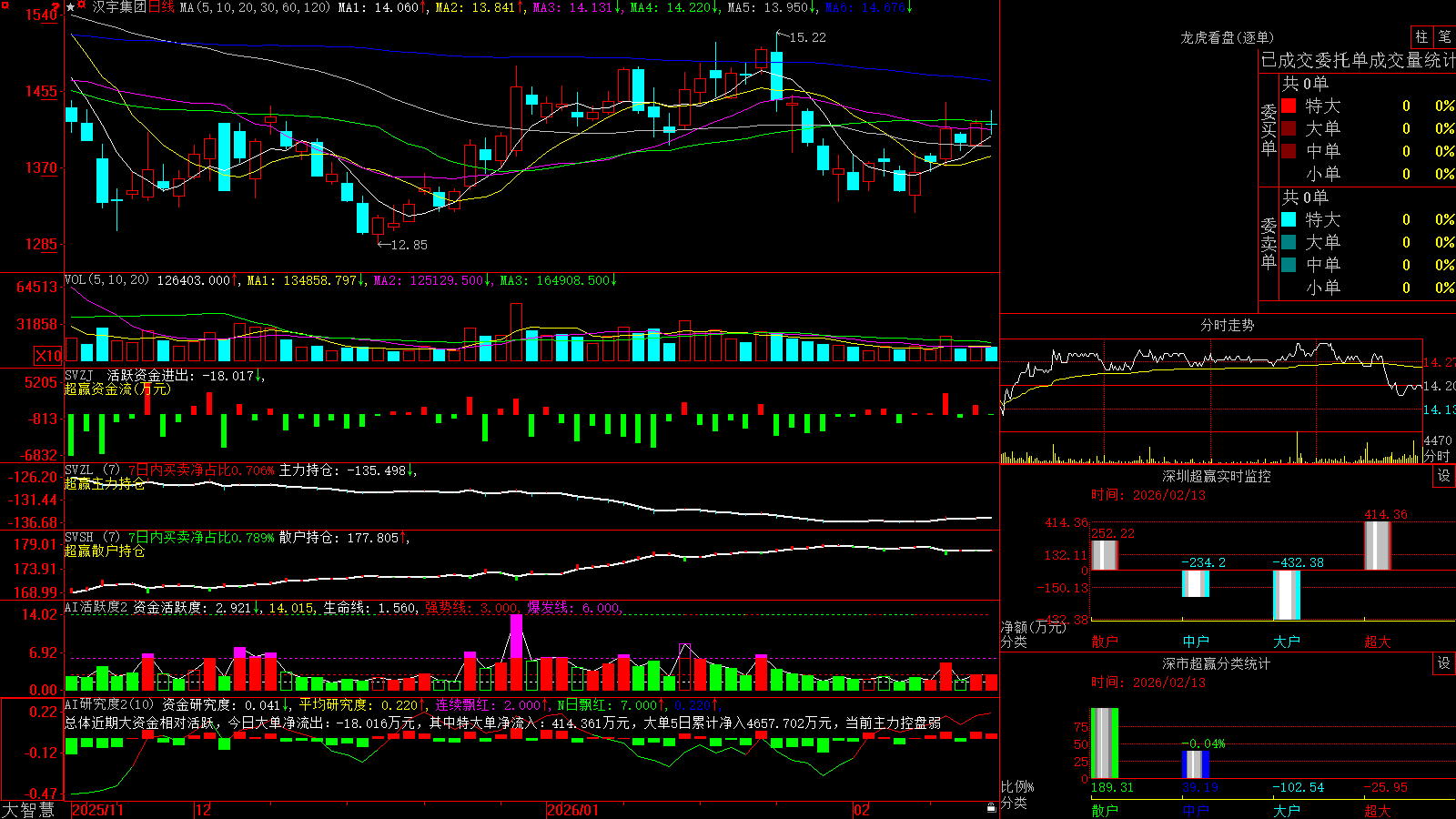The image size is (1456, 819).
Task: Click the 汉宇集团 stock name
Action: tap(119, 7)
